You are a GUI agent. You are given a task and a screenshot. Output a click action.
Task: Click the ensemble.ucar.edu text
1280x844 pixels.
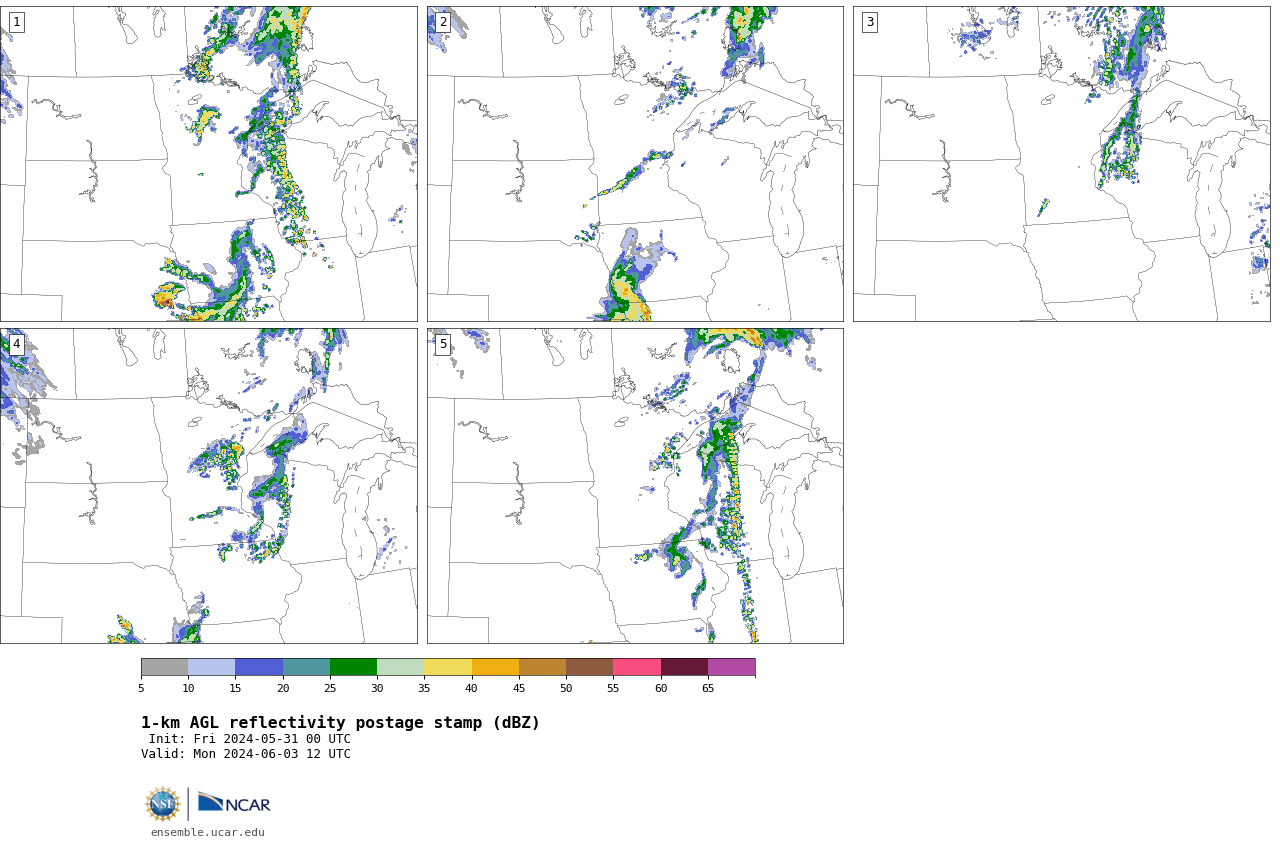click(x=208, y=832)
